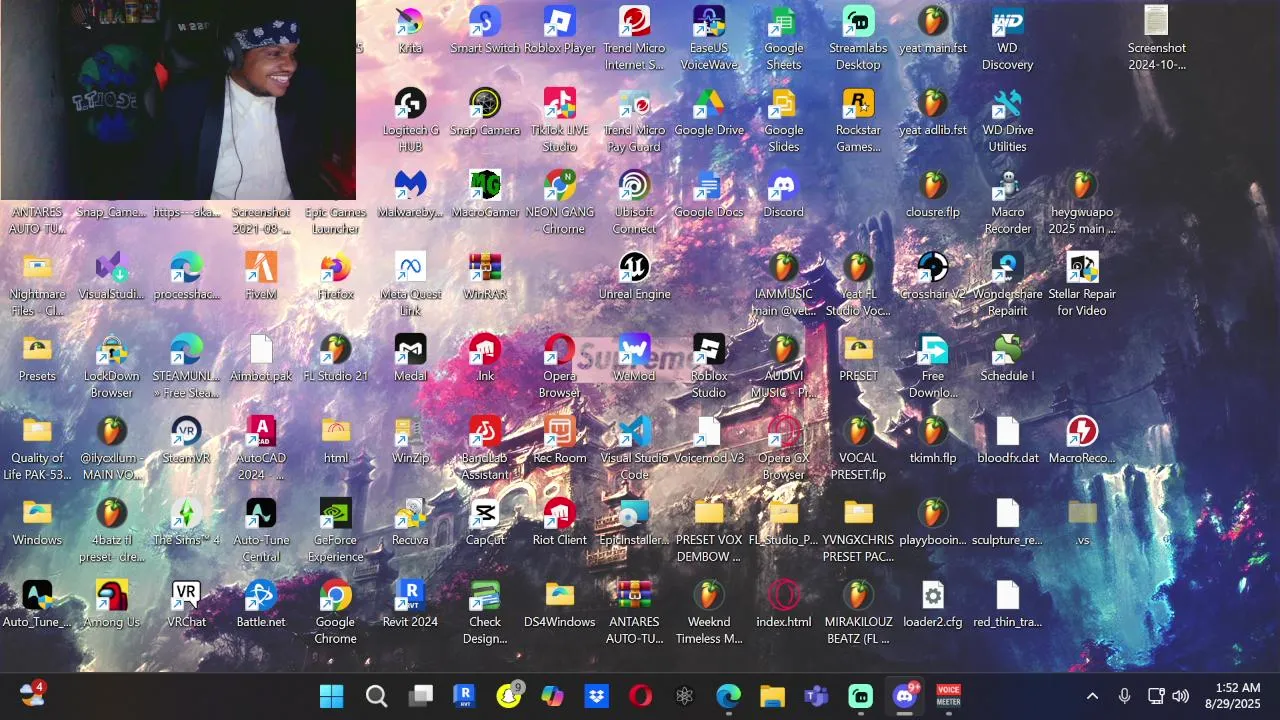The image size is (1280, 720).
Task: Open Meta Quest Link shortcut
Action: click(410, 284)
